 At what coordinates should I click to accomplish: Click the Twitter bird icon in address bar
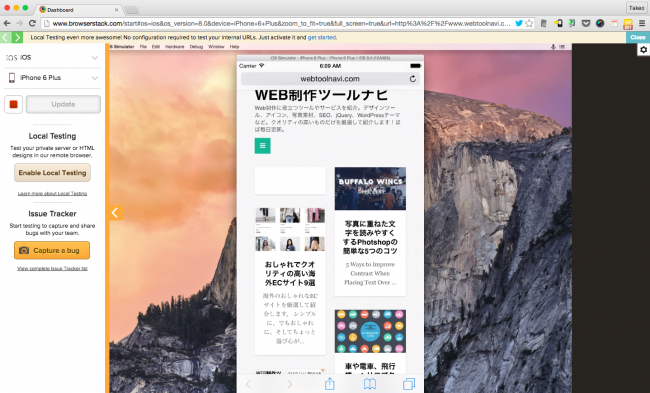click(519, 24)
